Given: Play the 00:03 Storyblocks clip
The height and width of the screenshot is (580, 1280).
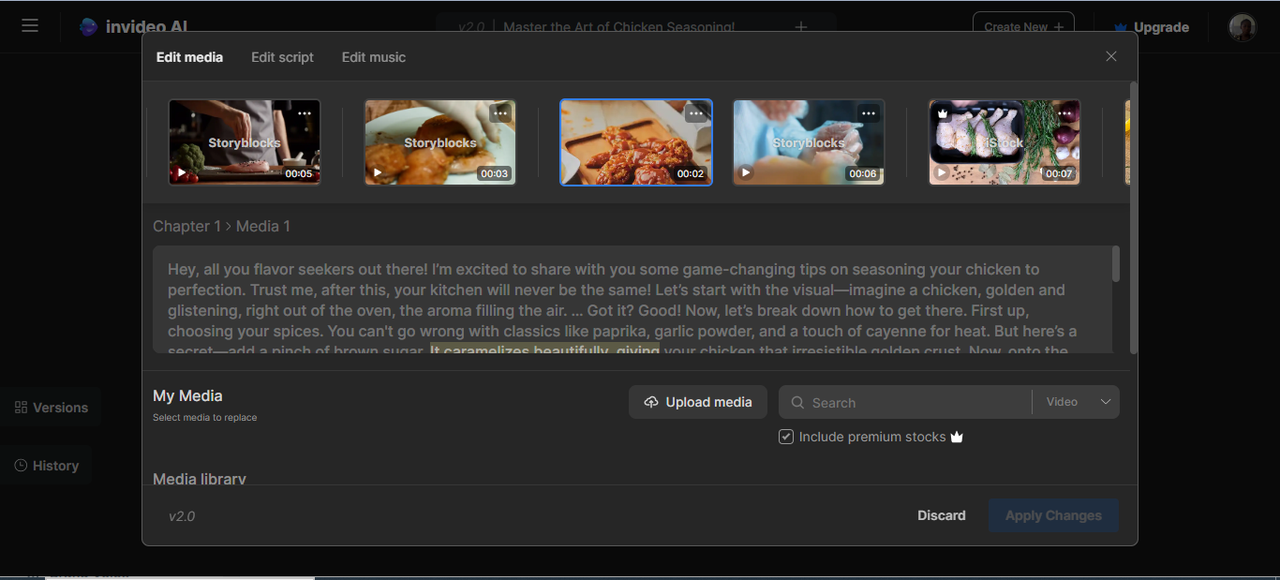Looking at the screenshot, I should pyautogui.click(x=377, y=172).
